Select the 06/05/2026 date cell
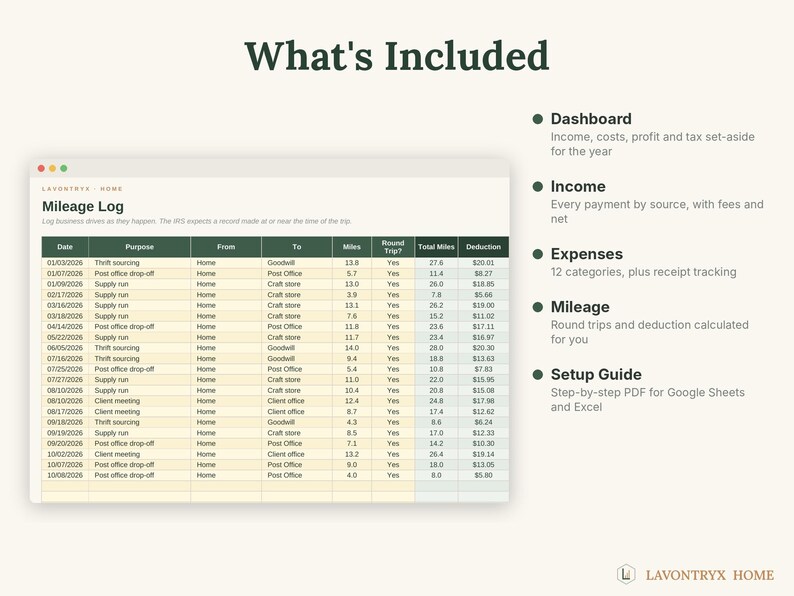 [x=65, y=348]
